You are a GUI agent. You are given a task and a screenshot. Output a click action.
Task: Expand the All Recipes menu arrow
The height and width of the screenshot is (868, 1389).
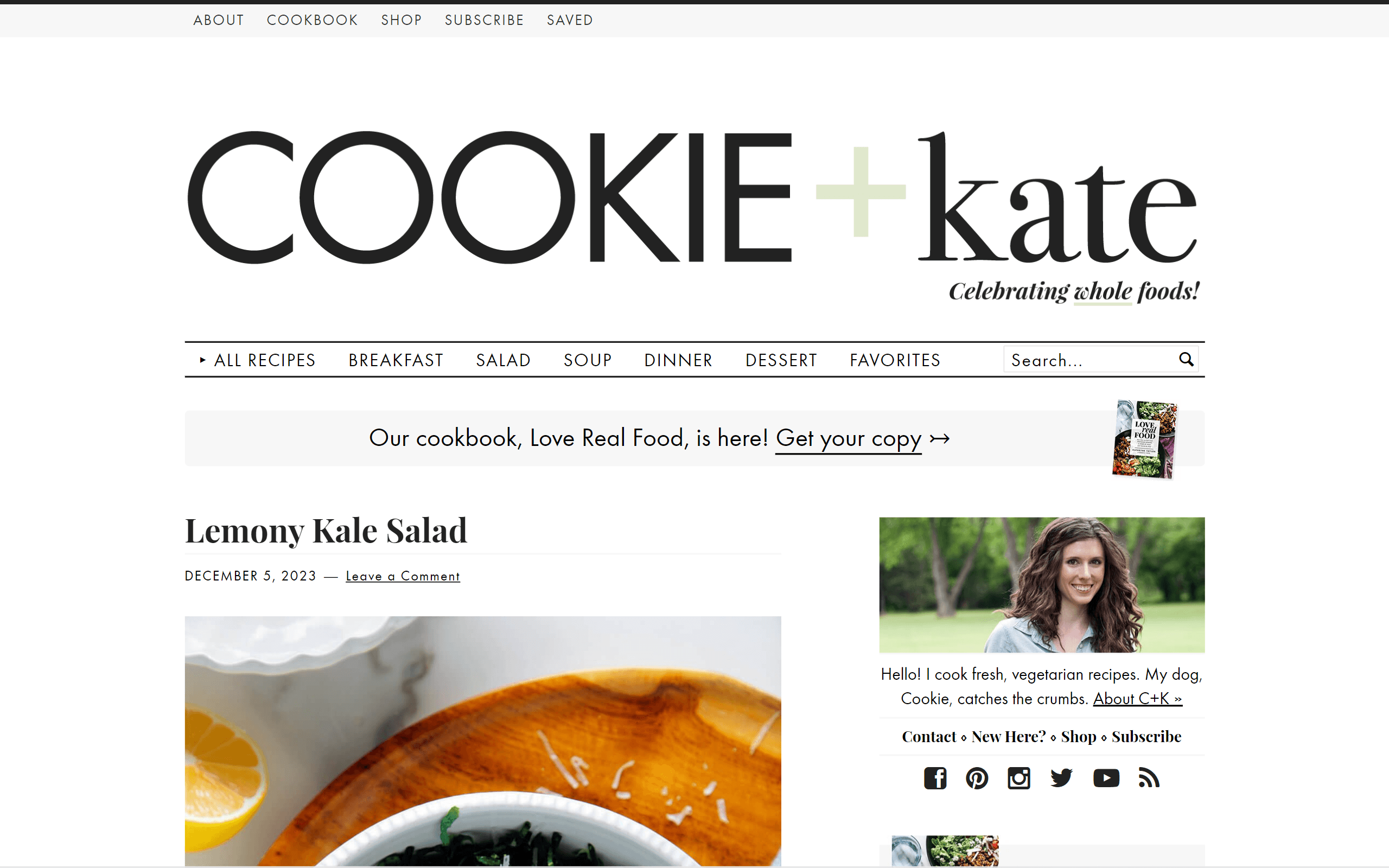(x=202, y=360)
